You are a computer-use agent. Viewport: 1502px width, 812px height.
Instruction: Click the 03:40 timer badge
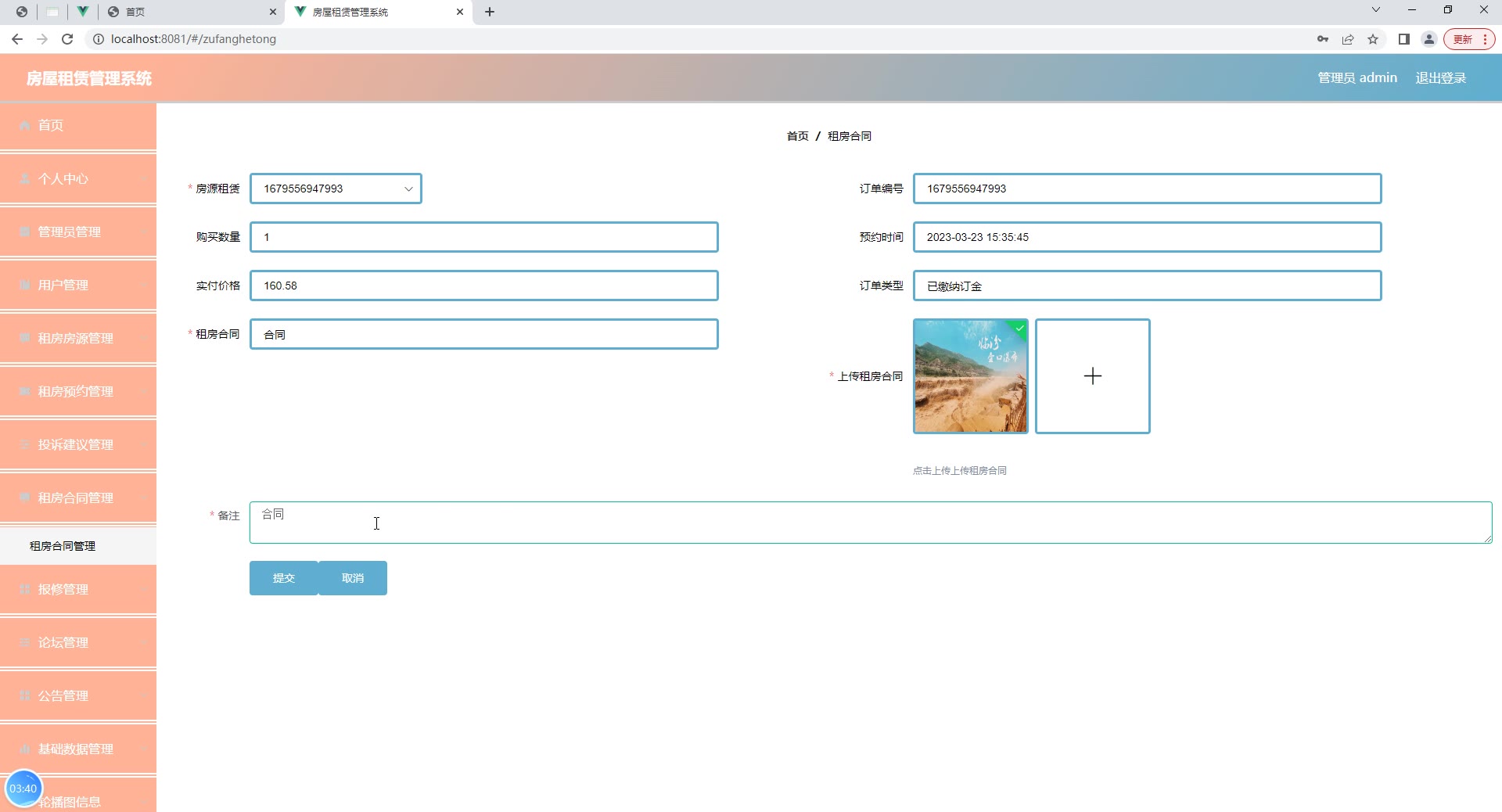[23, 789]
